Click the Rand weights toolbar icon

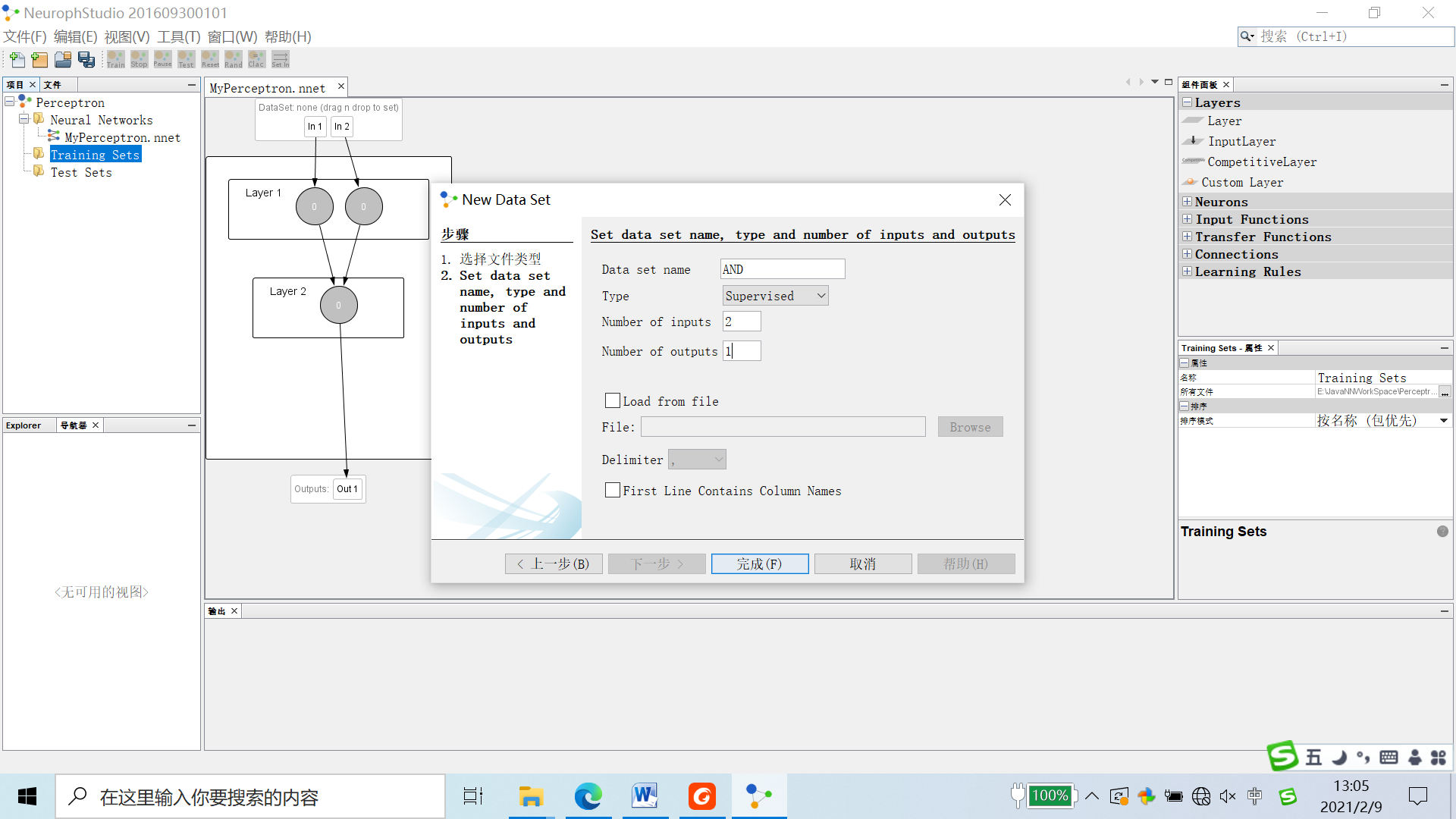[x=233, y=59]
